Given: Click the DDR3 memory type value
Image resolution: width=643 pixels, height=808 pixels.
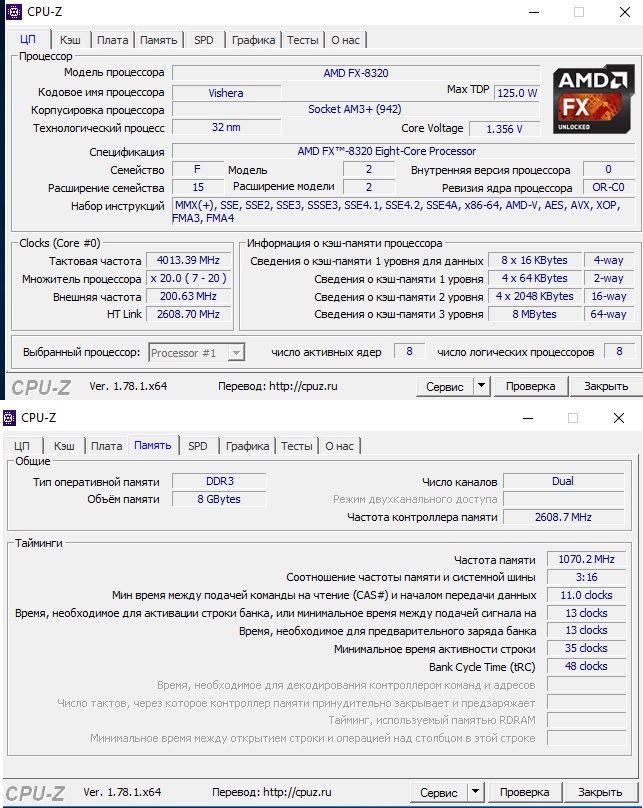Looking at the screenshot, I should coord(219,481).
